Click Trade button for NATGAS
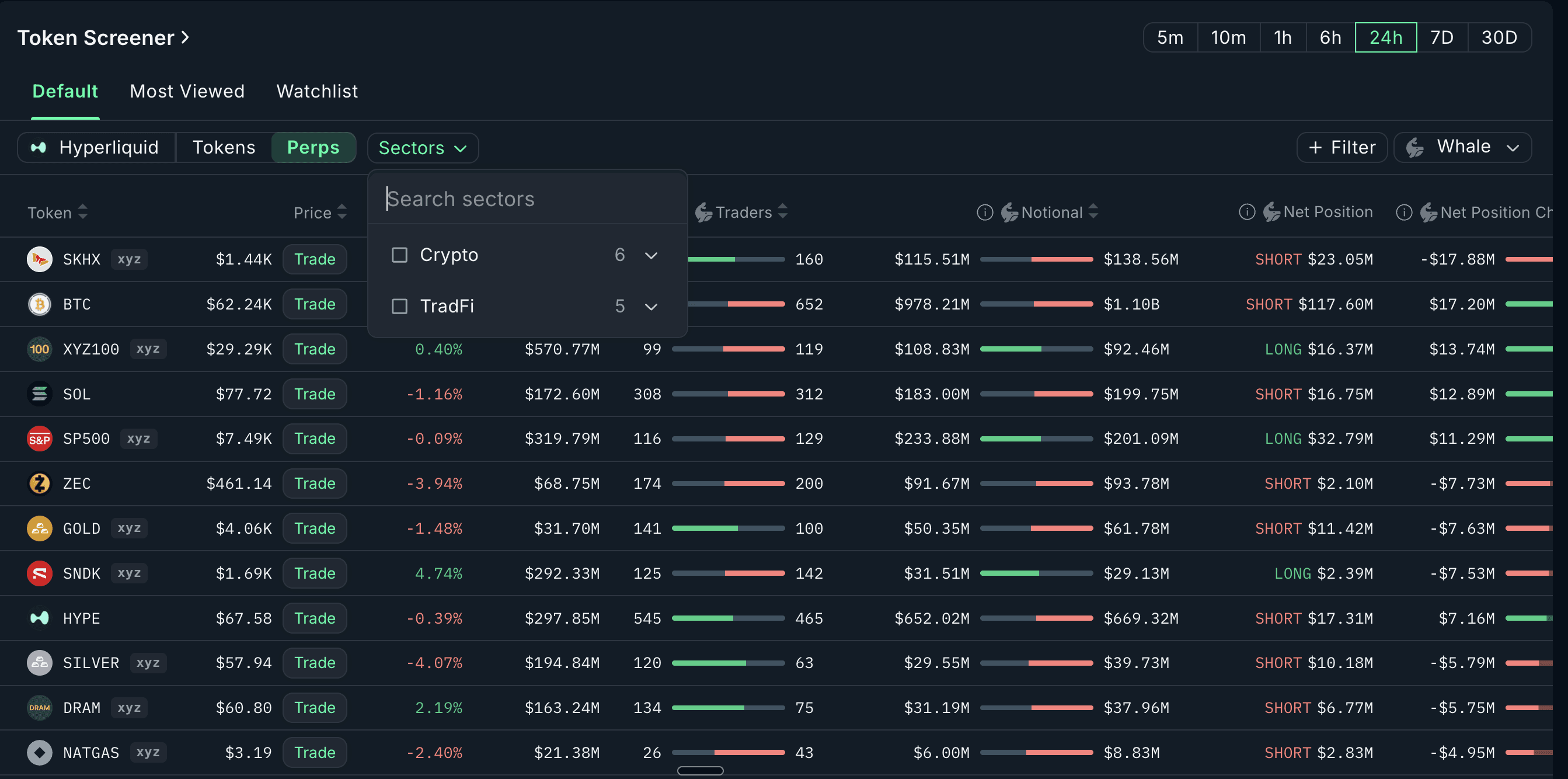Screen dimensions: 1568x779 click(315, 753)
